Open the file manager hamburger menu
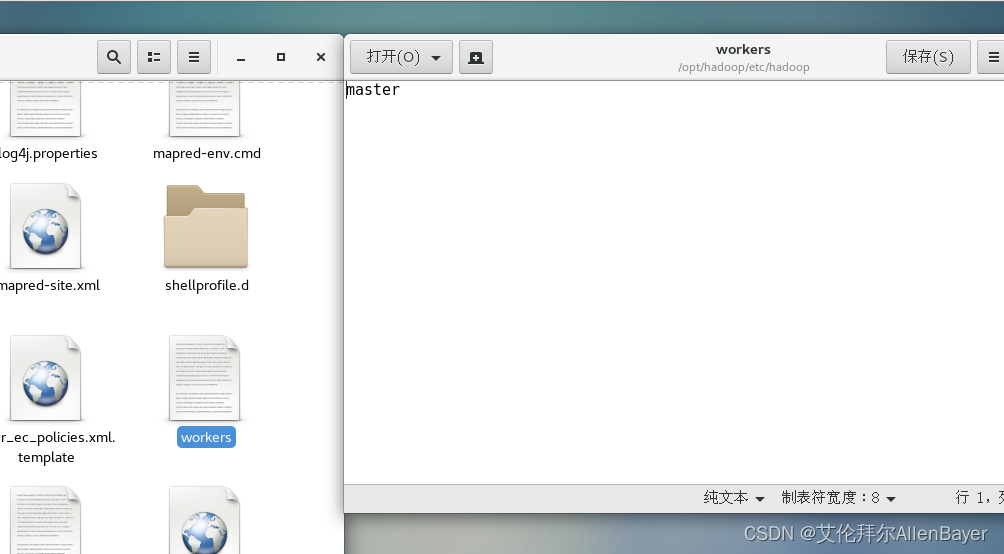1004x554 pixels. [x=193, y=57]
